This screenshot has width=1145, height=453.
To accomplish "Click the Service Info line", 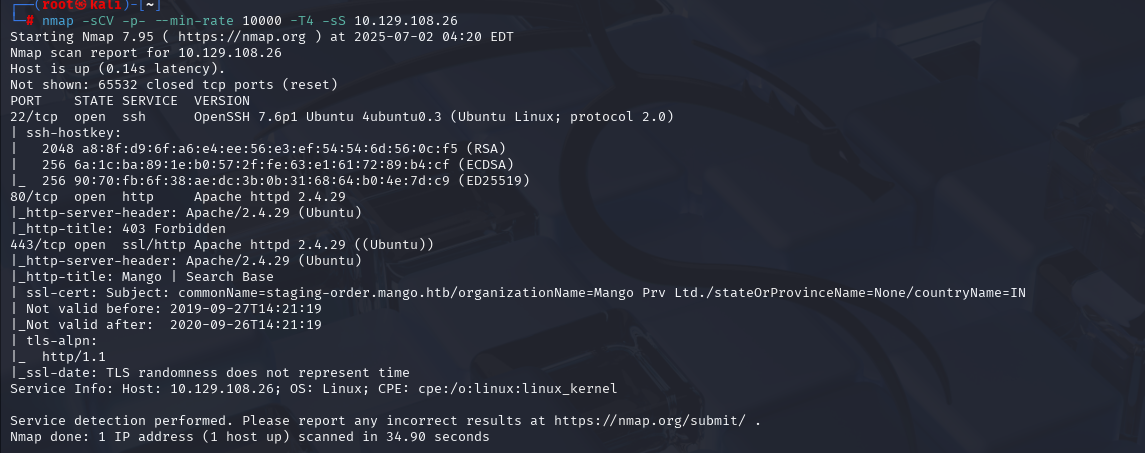I will 314,389.
